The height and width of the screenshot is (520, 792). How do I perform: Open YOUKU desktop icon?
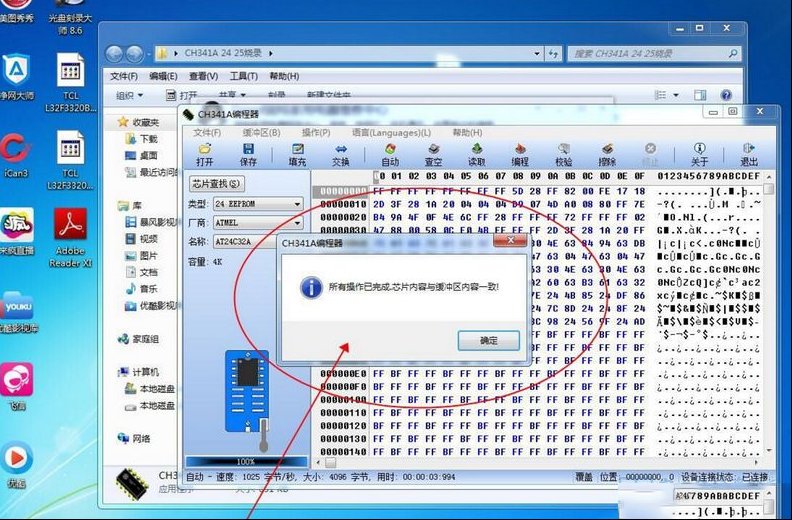click(19, 312)
